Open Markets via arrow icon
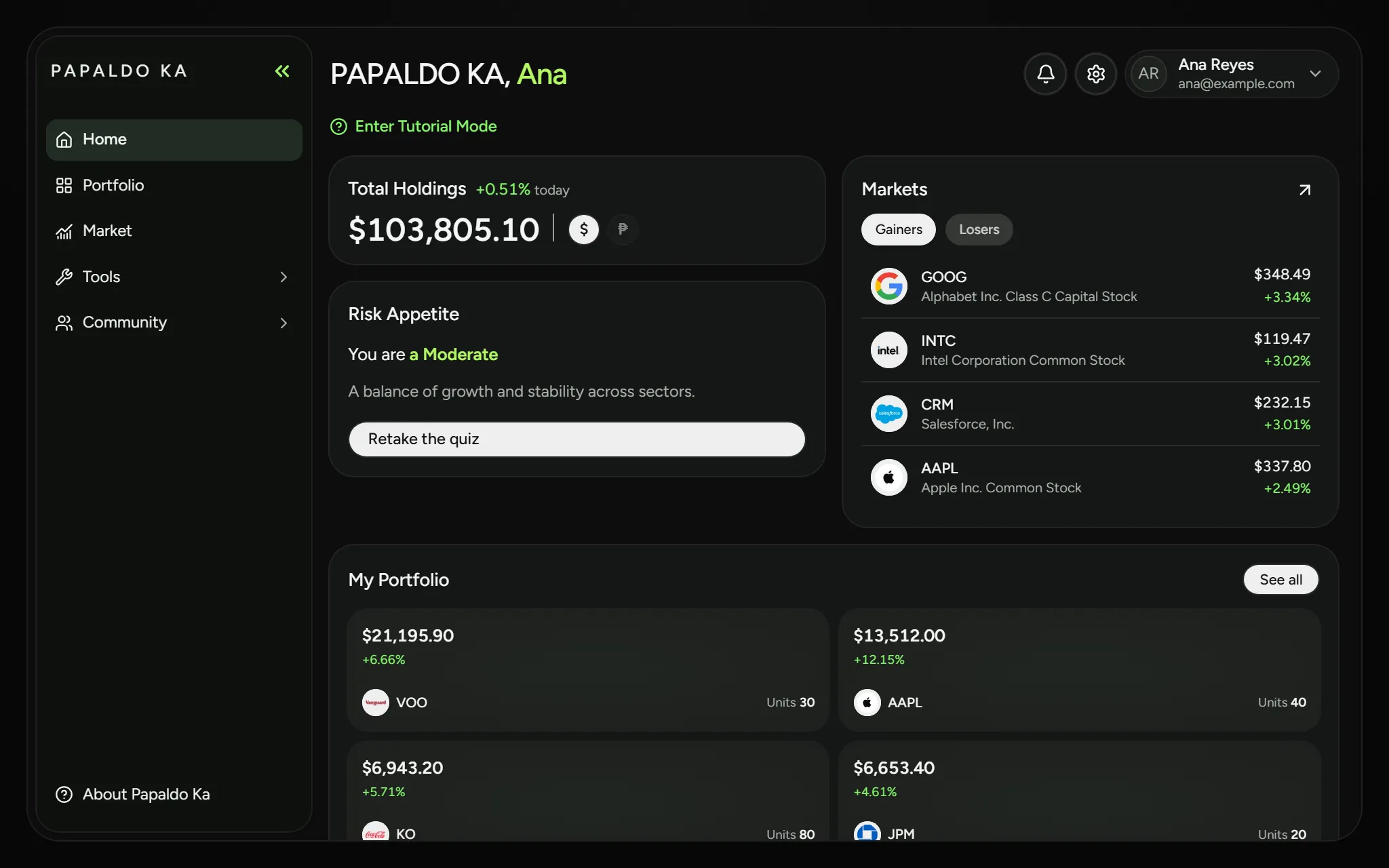The height and width of the screenshot is (868, 1389). click(x=1304, y=190)
